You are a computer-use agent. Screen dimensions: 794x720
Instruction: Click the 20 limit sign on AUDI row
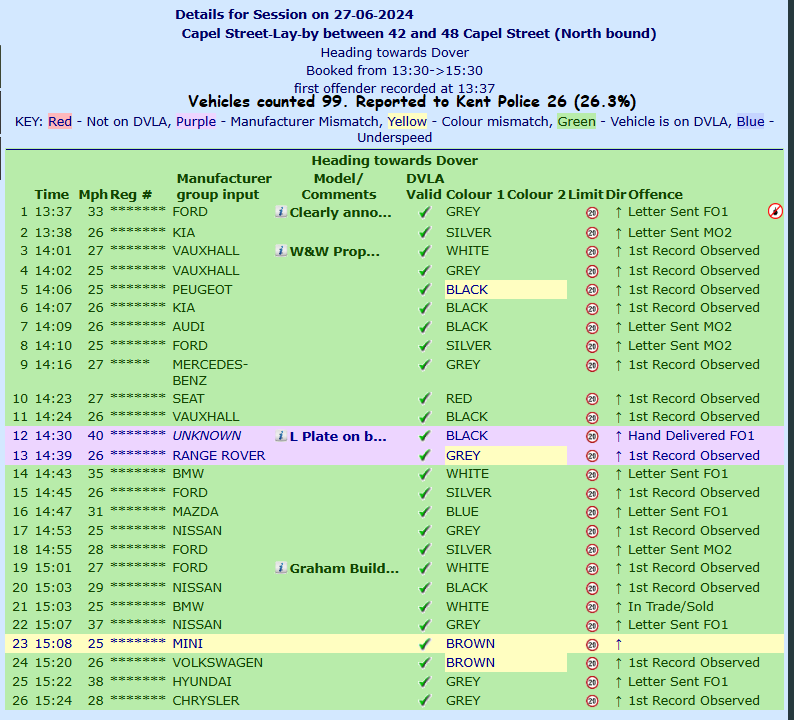pos(592,328)
